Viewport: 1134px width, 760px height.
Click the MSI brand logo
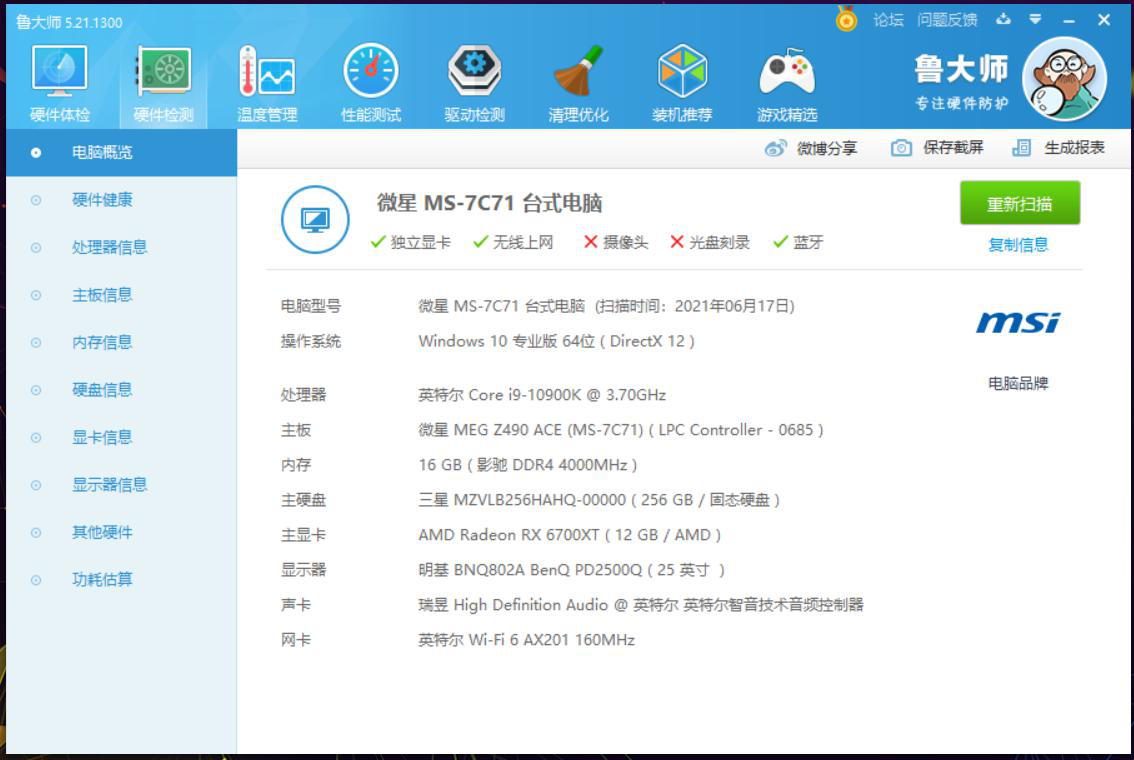click(x=1018, y=322)
